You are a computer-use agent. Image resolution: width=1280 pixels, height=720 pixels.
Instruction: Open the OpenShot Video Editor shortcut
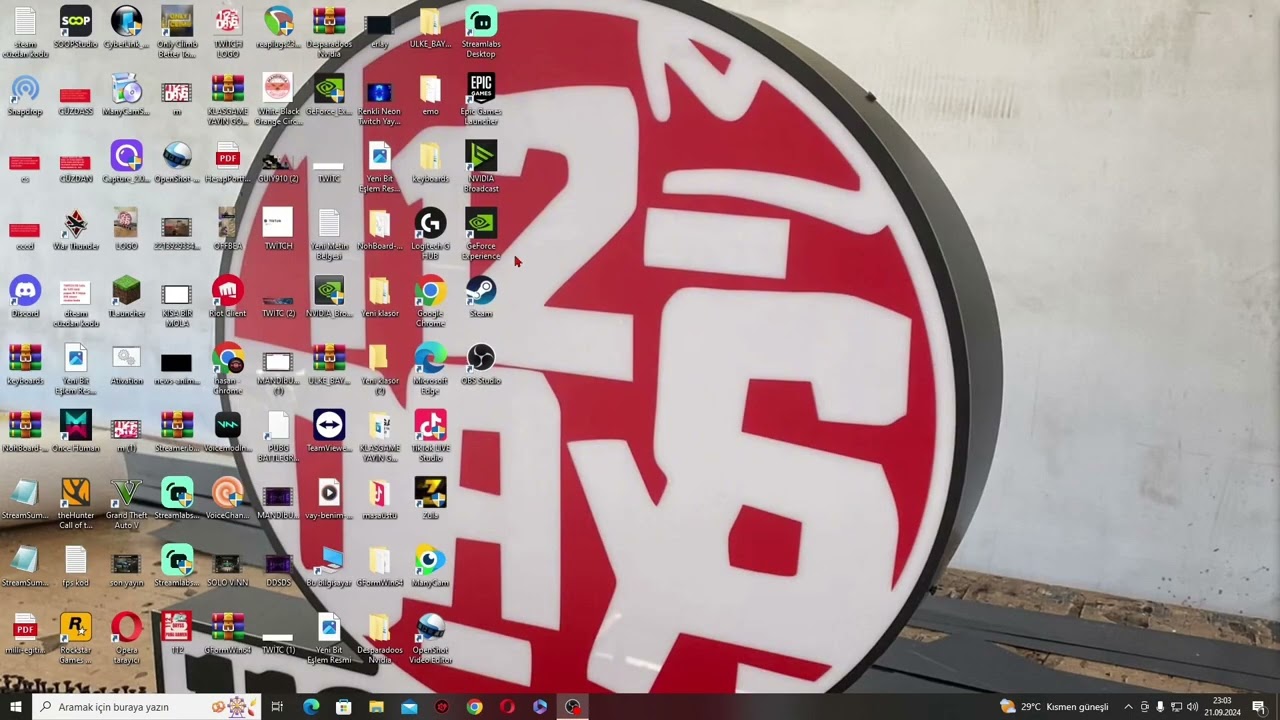[430, 638]
